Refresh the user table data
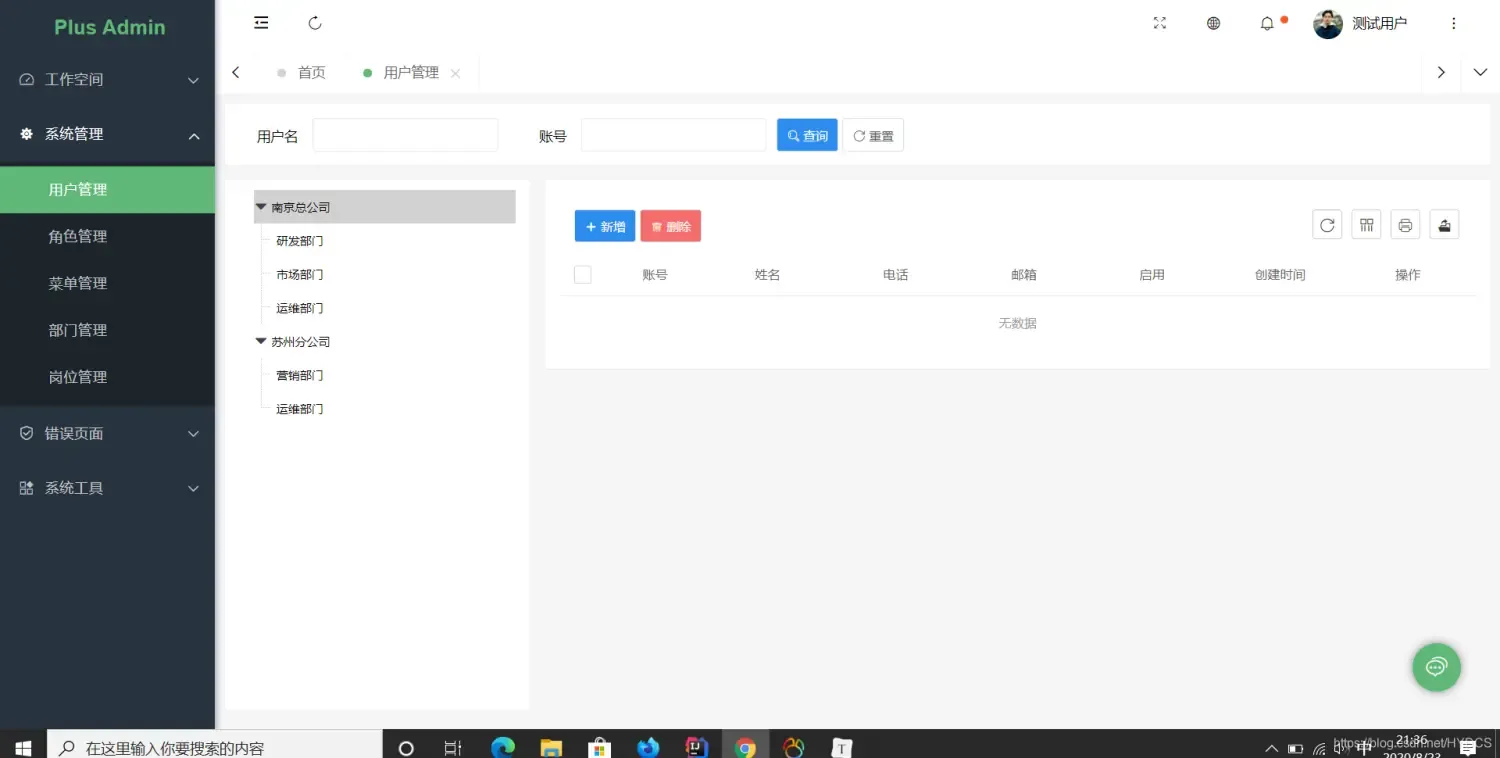The width and height of the screenshot is (1500, 758). coord(1327,224)
